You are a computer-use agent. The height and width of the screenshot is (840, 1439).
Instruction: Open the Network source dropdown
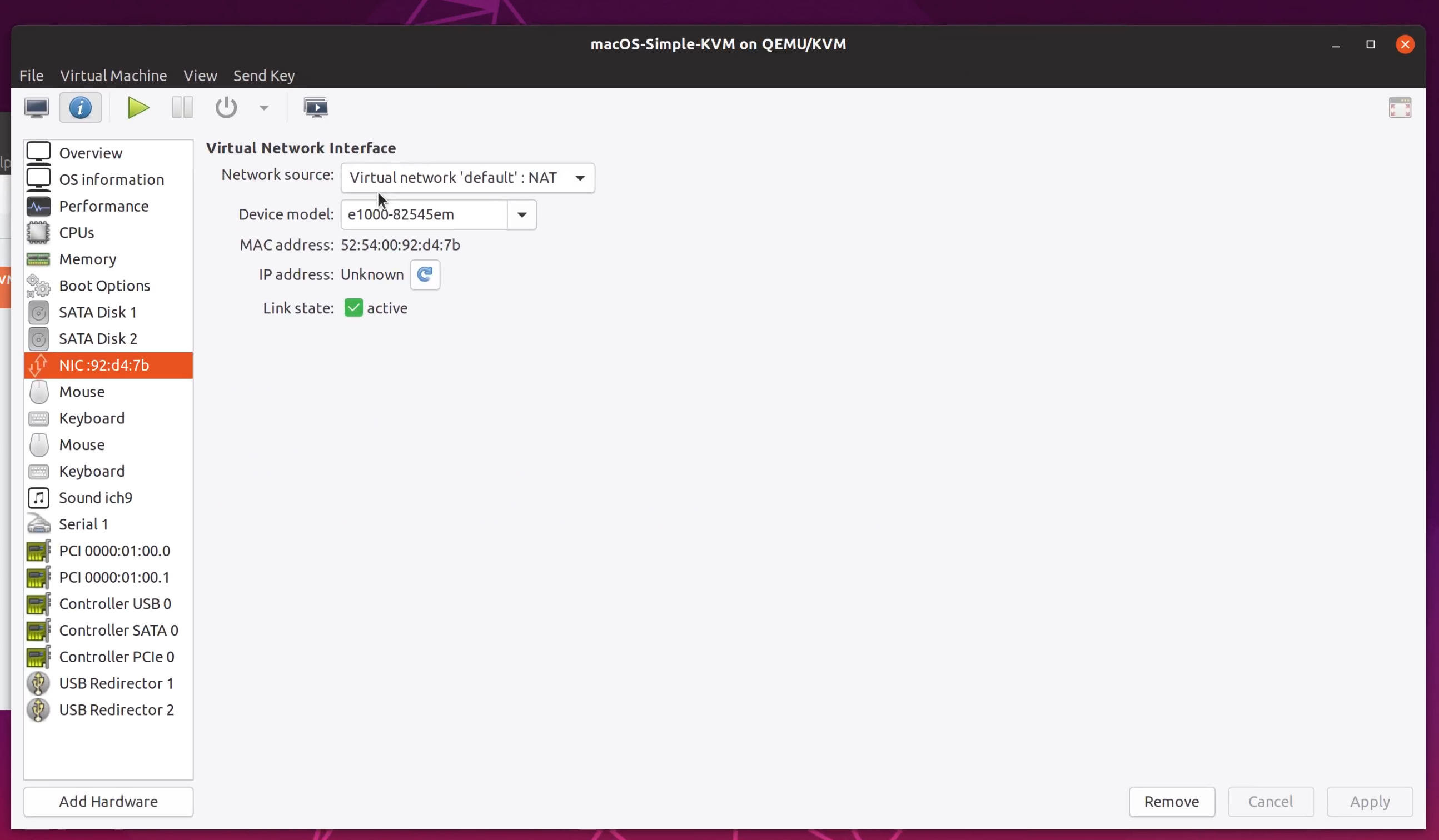tap(467, 178)
